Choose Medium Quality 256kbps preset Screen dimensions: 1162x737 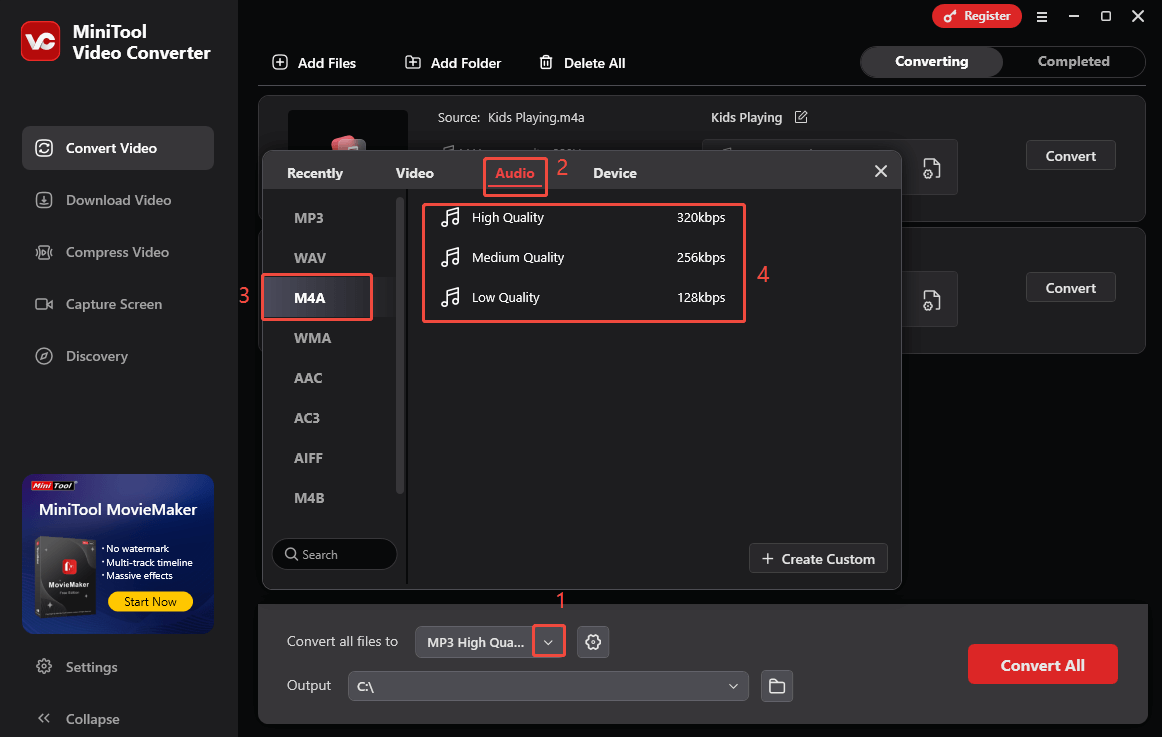[x=583, y=258]
